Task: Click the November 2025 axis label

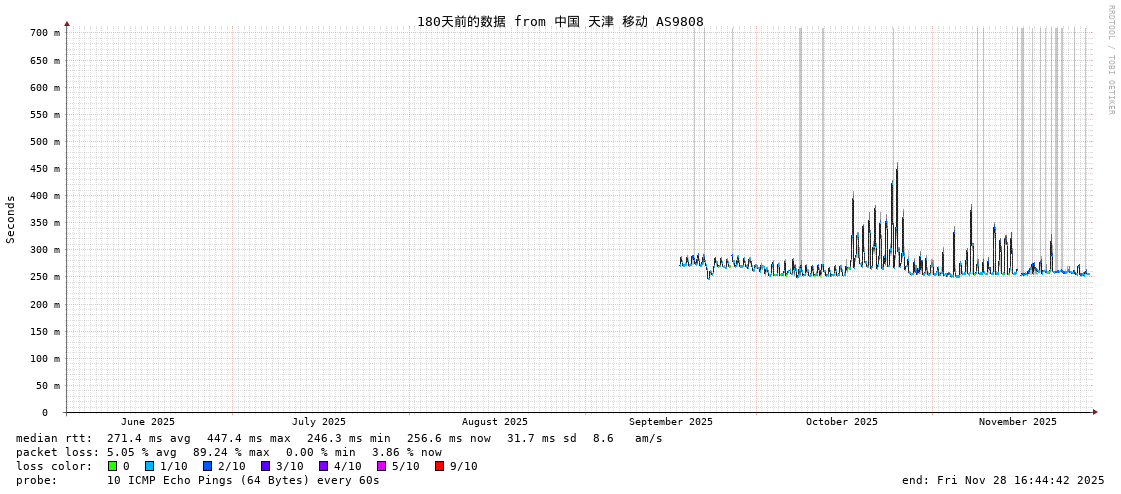Action: click(1017, 422)
